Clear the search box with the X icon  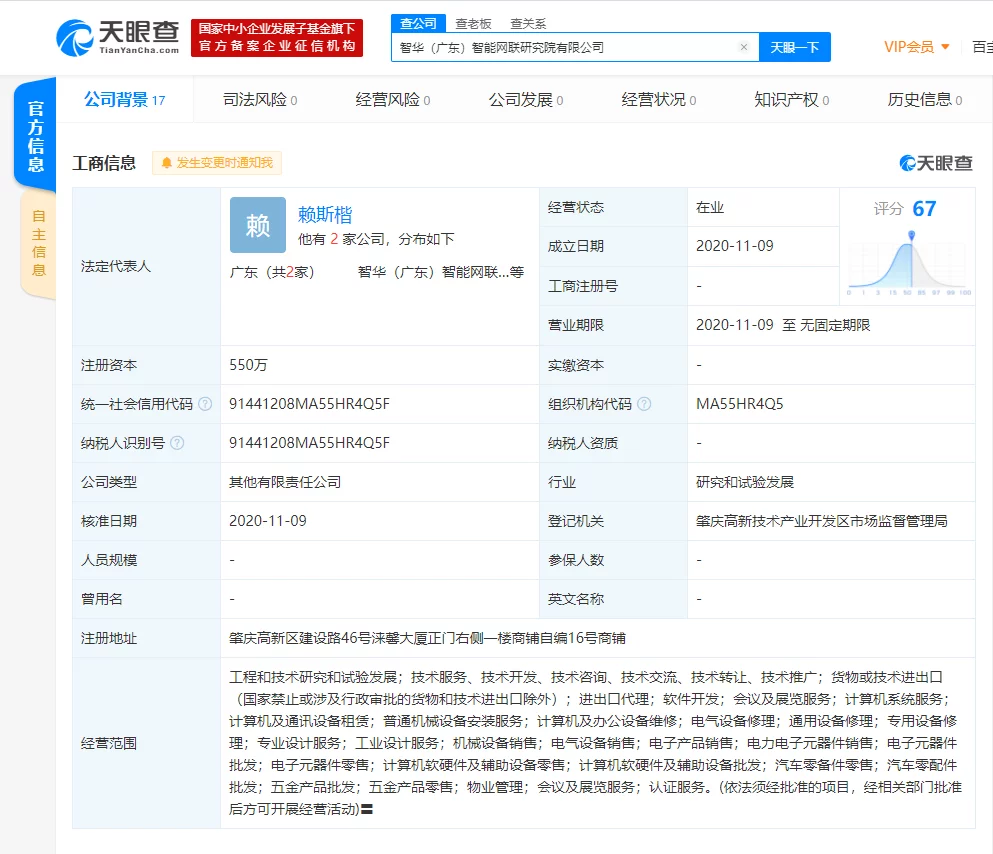pyautogui.click(x=743, y=47)
